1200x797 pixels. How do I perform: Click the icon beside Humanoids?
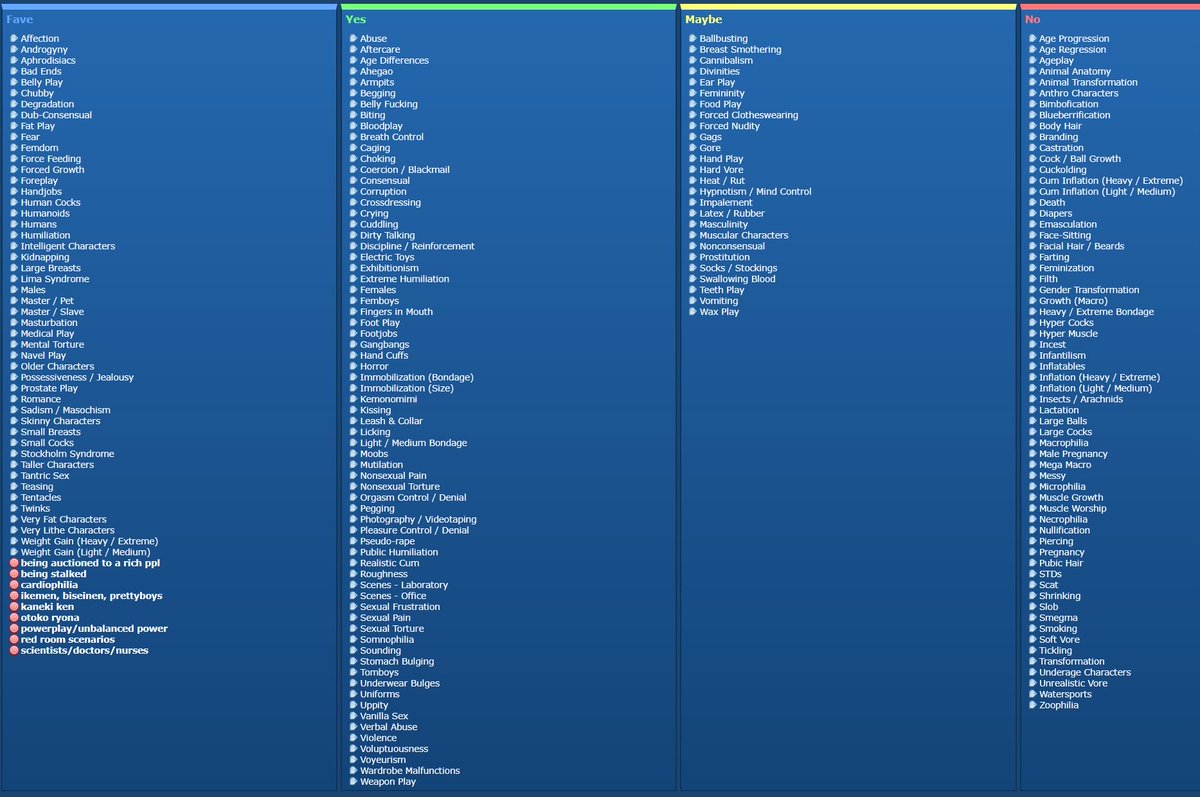[x=14, y=214]
